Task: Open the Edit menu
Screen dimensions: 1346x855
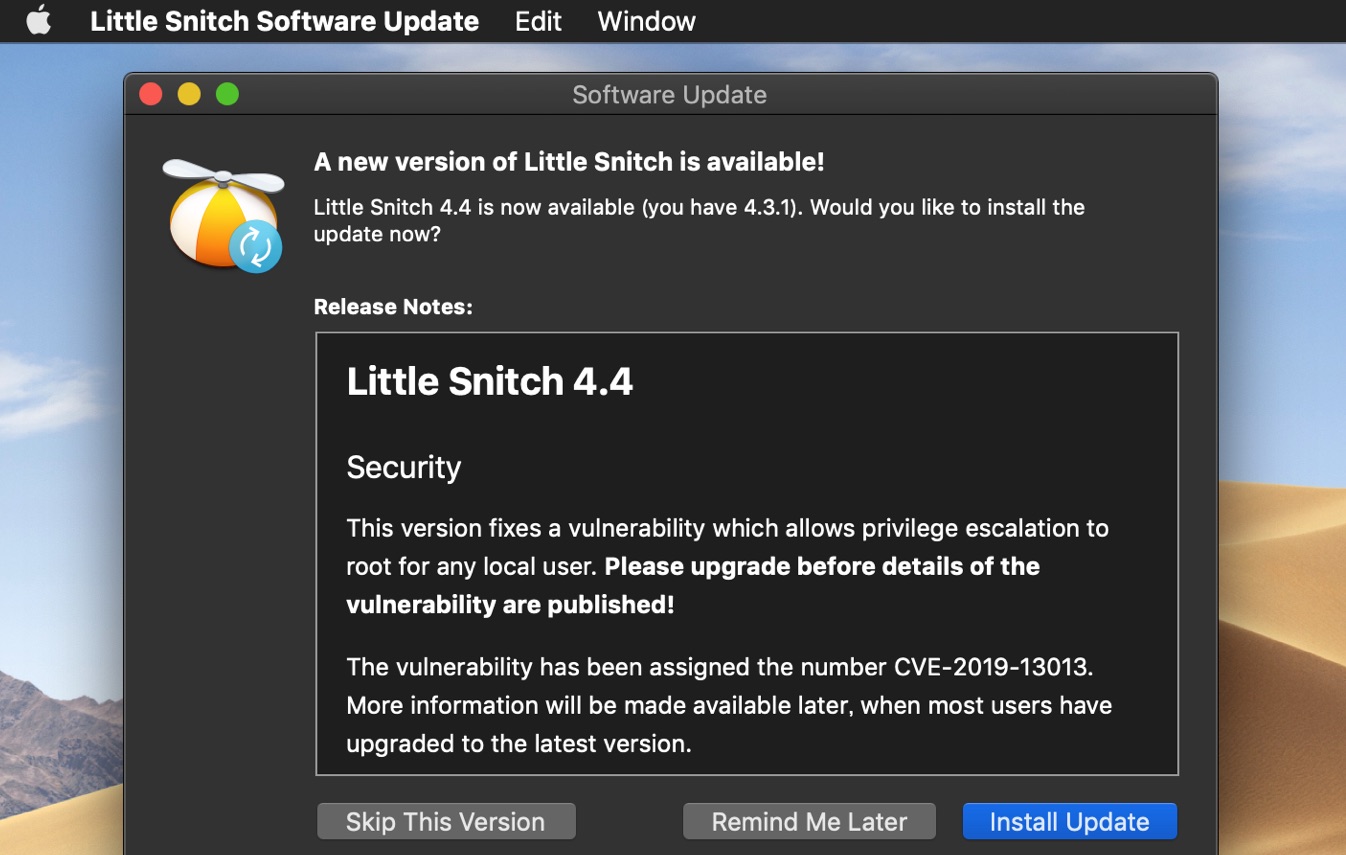Action: point(537,21)
